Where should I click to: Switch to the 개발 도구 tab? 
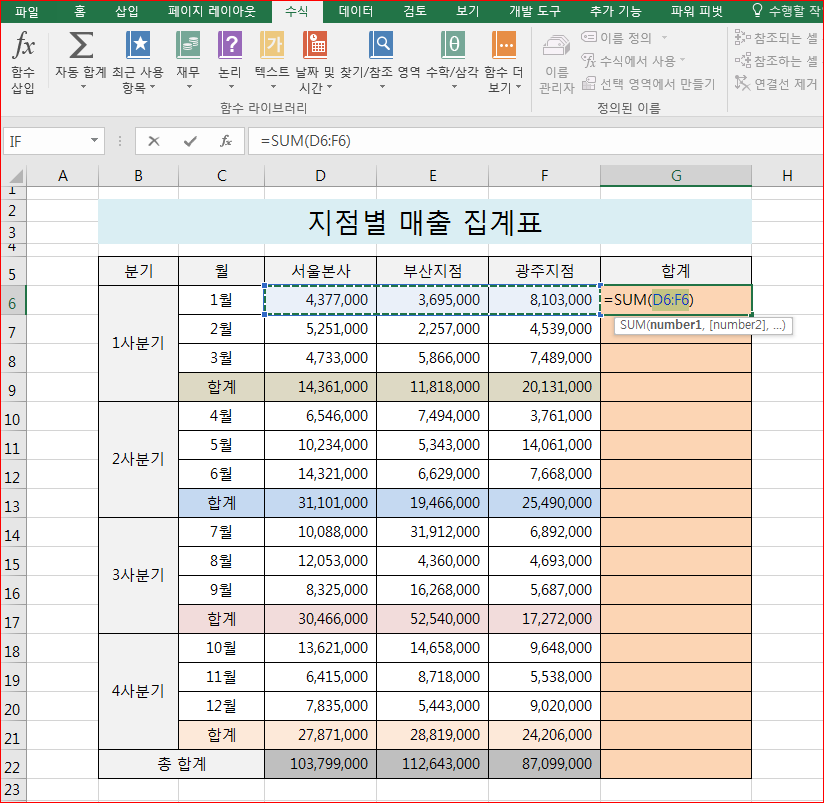coord(534,11)
